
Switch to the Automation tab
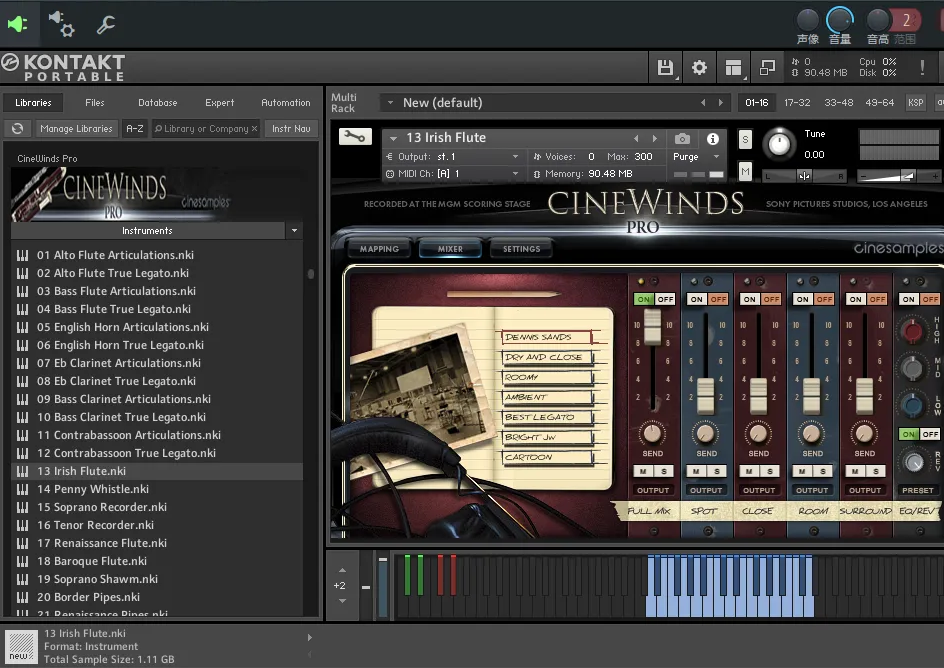[286, 103]
